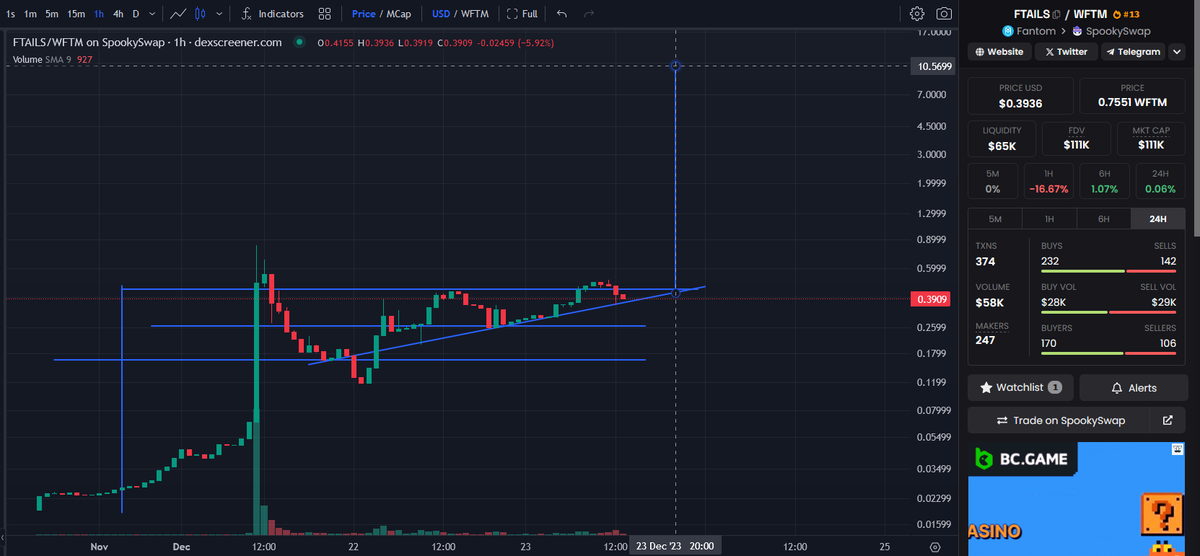Click the 6H 1.07% change box
This screenshot has height=556, width=1200.
click(x=1104, y=181)
